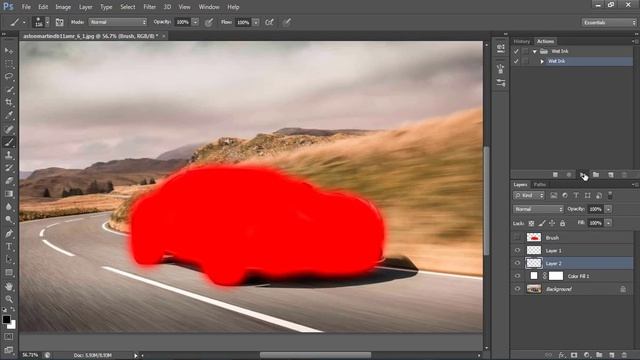Select the Brush tool in toolbox

(x=9, y=142)
